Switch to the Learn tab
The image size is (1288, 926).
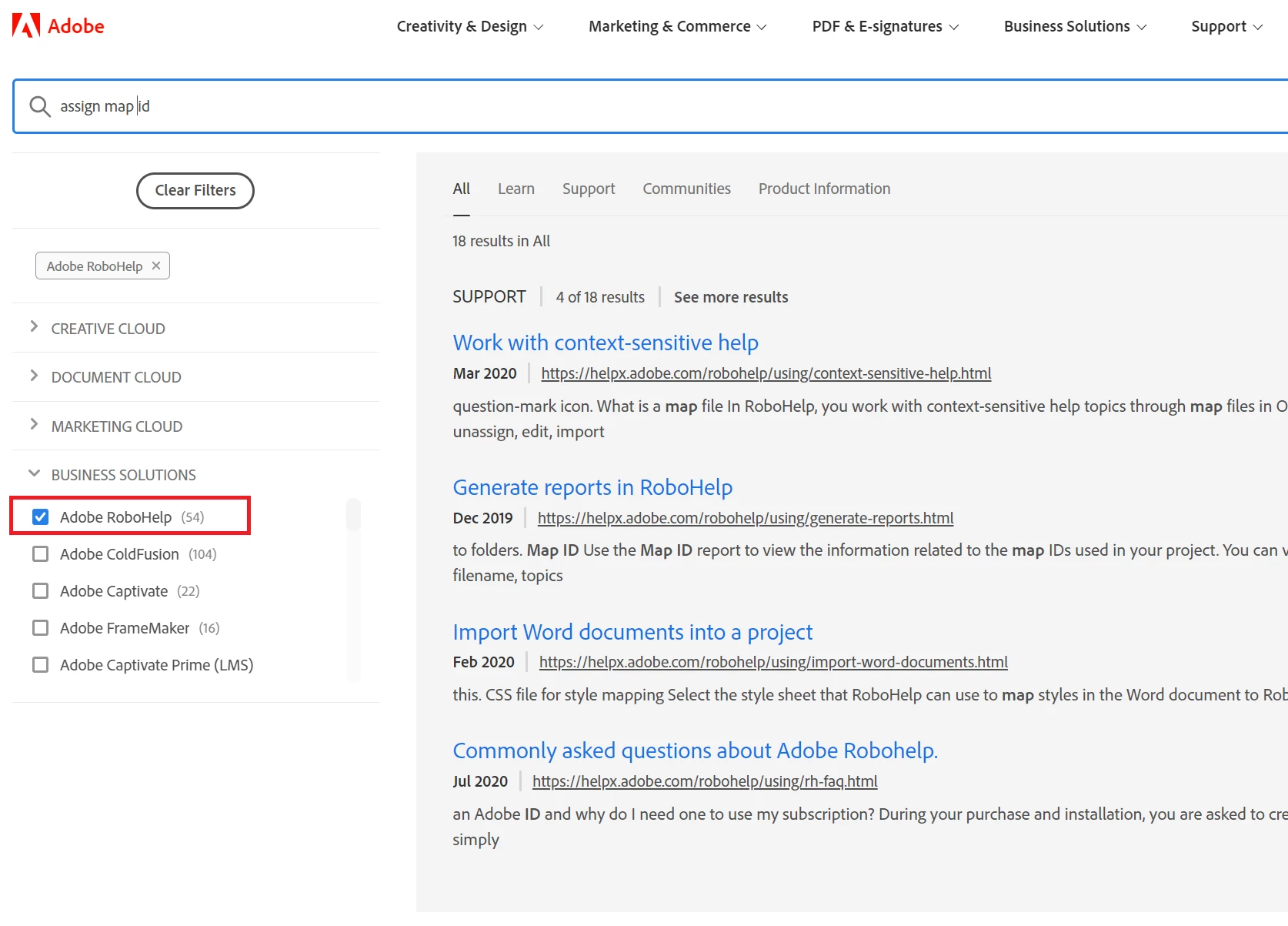pos(516,189)
